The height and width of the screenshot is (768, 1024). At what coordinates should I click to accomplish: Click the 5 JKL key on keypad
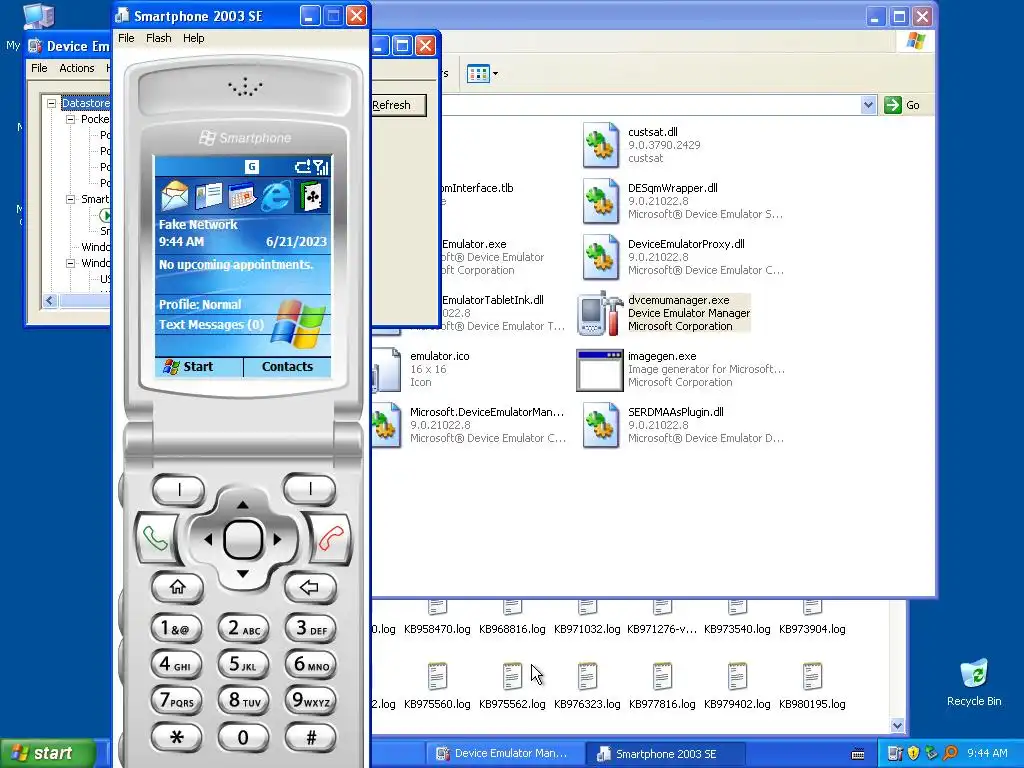point(244,664)
